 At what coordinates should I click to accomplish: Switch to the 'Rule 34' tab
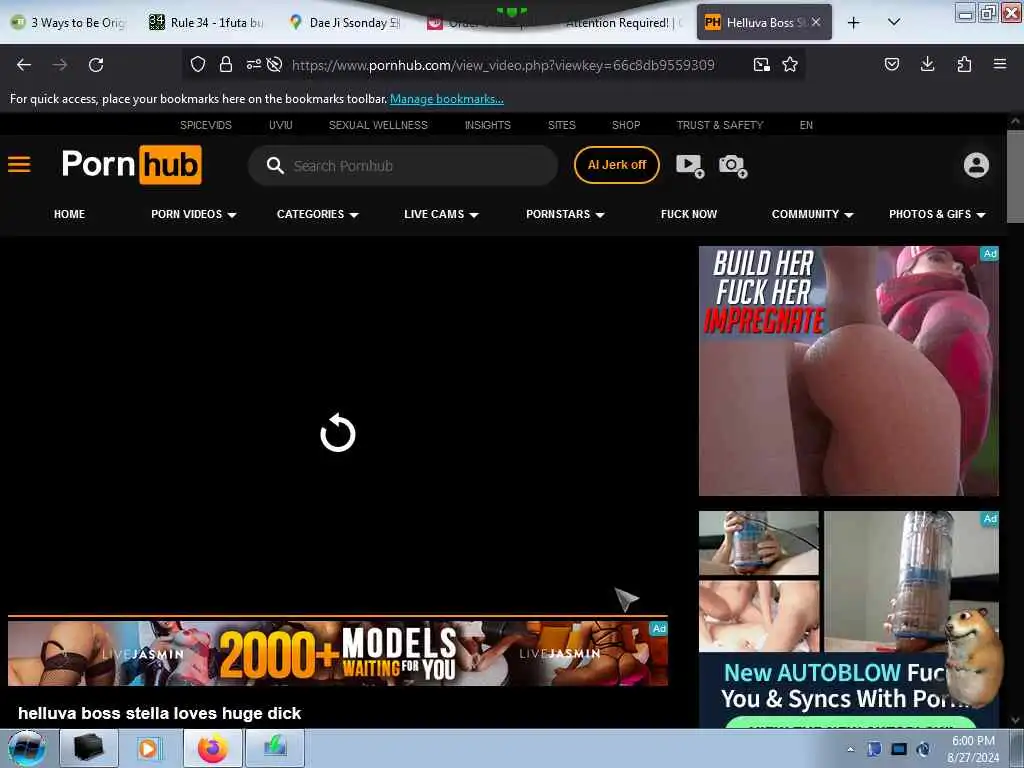pos(206,22)
